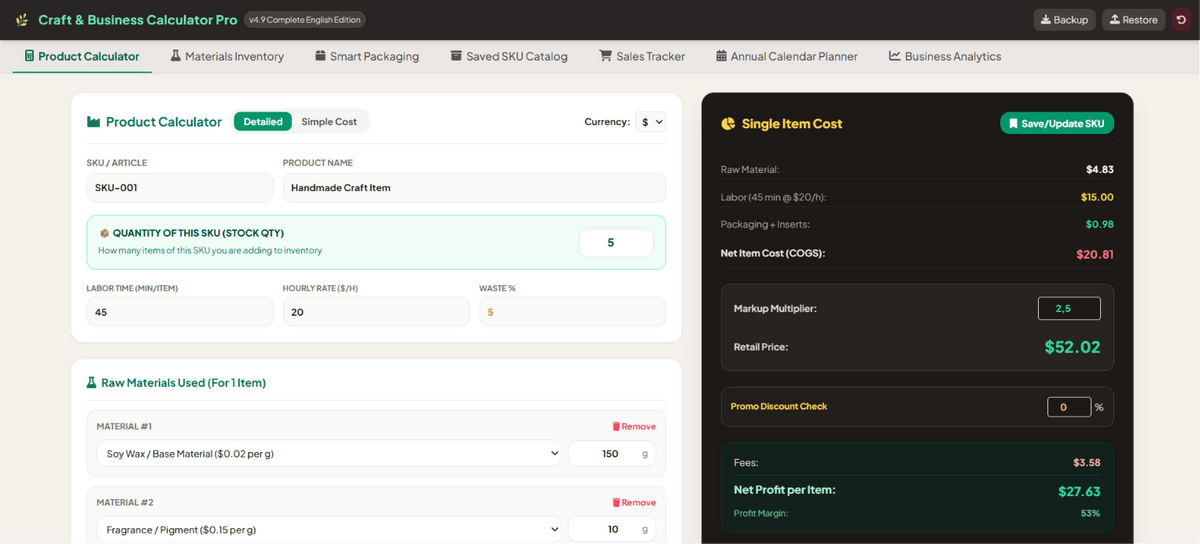The width and height of the screenshot is (1200, 544).
Task: Click the Markup Multiplier input field
Action: 1069,308
